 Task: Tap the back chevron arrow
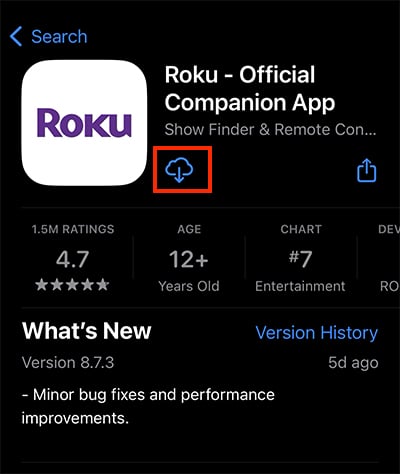point(16,36)
